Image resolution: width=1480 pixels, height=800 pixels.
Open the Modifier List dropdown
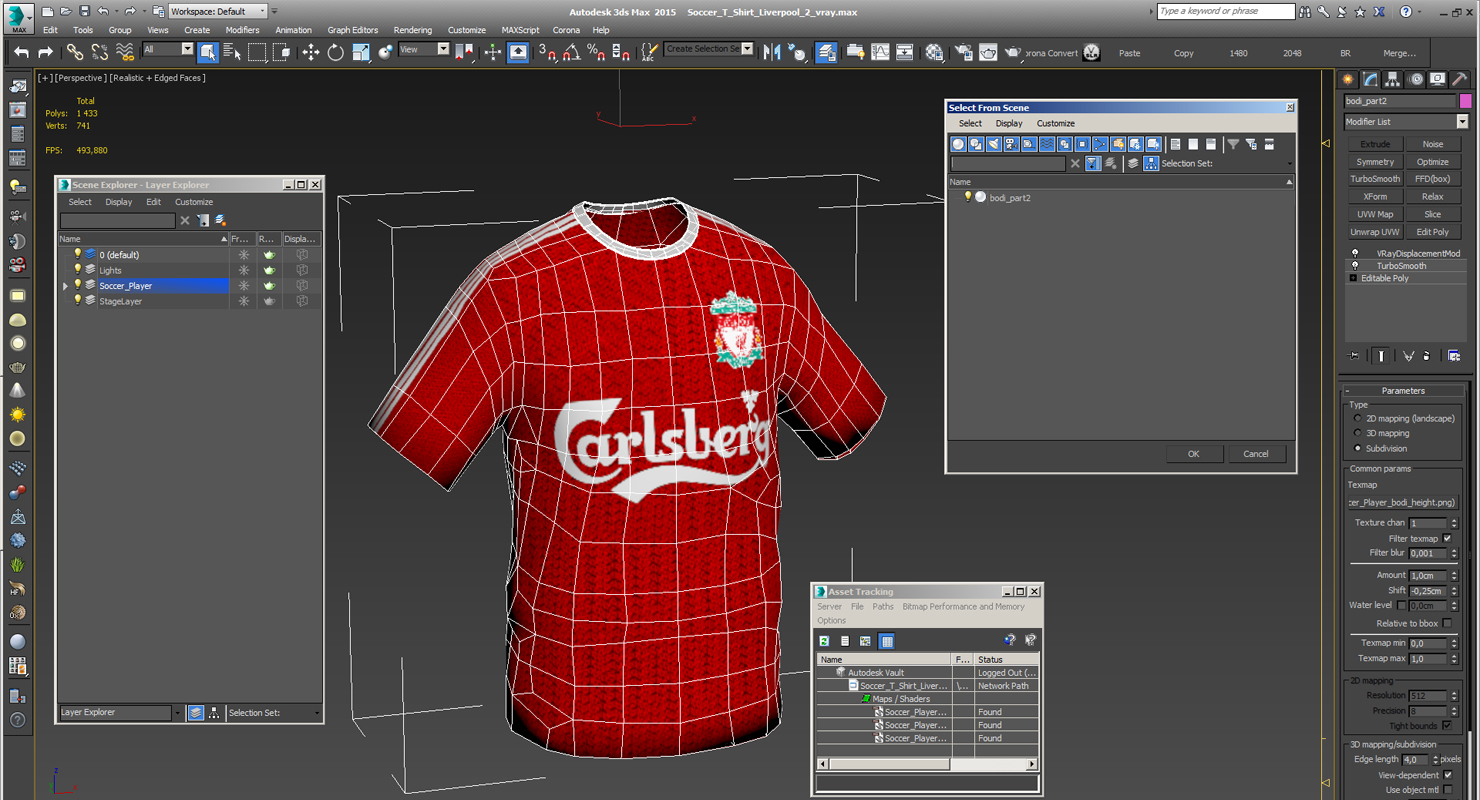point(1406,121)
